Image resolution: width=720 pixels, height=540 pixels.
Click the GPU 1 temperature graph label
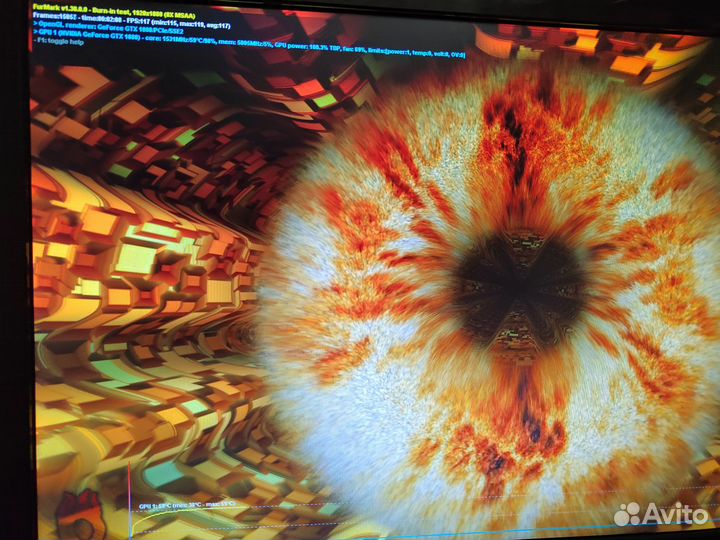click(x=187, y=506)
